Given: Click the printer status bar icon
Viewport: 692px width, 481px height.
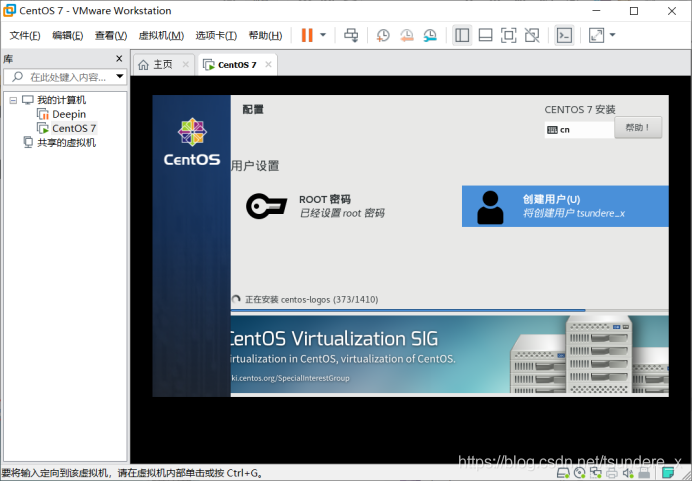Looking at the screenshot, I should tap(612, 473).
